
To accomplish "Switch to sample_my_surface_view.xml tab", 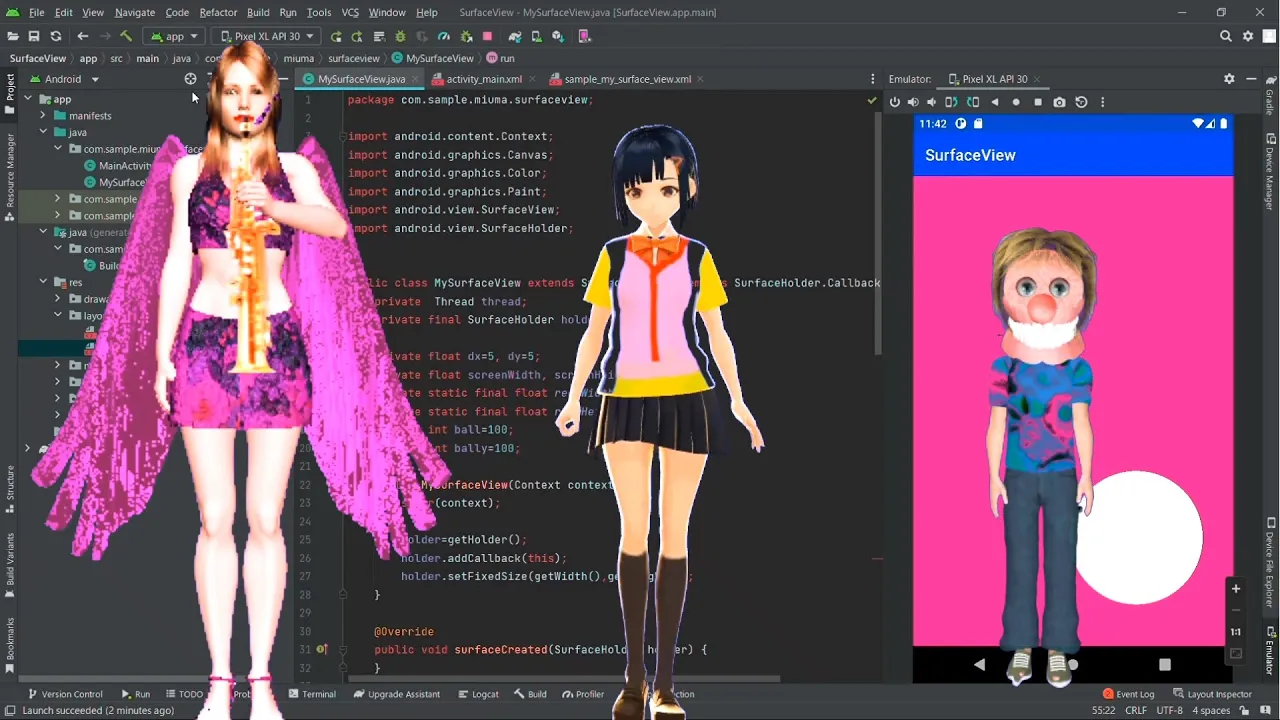I will (627, 79).
